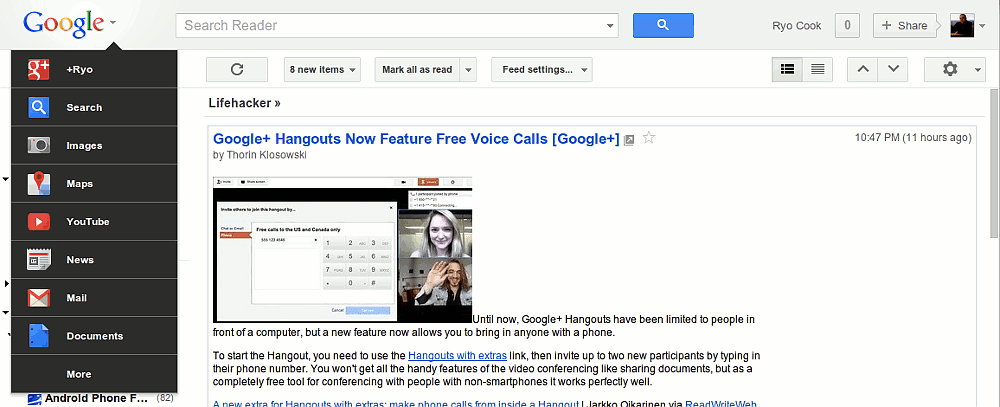The width and height of the screenshot is (1000, 407).
Task: Open the phone calls from Hangout link
Action: 395,403
